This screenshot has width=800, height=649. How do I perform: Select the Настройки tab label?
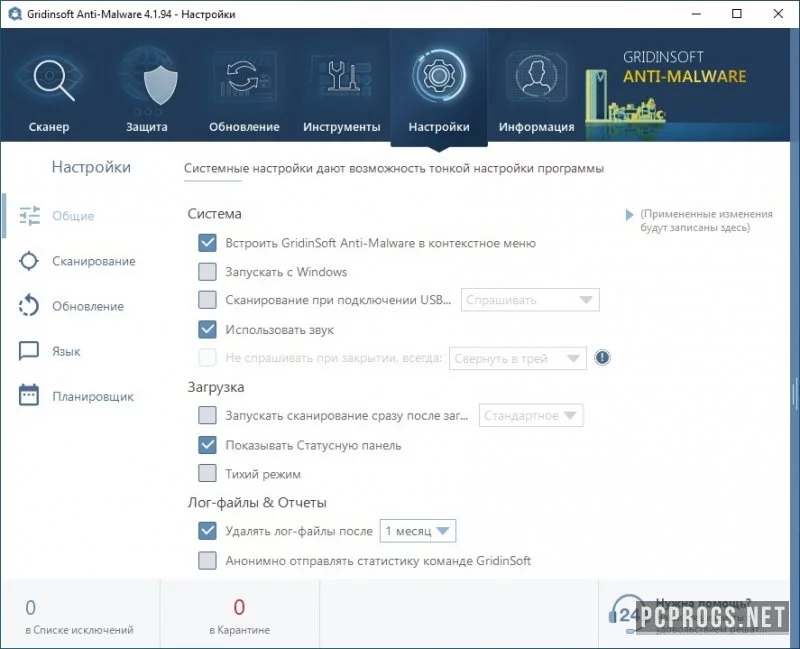pyautogui.click(x=439, y=127)
